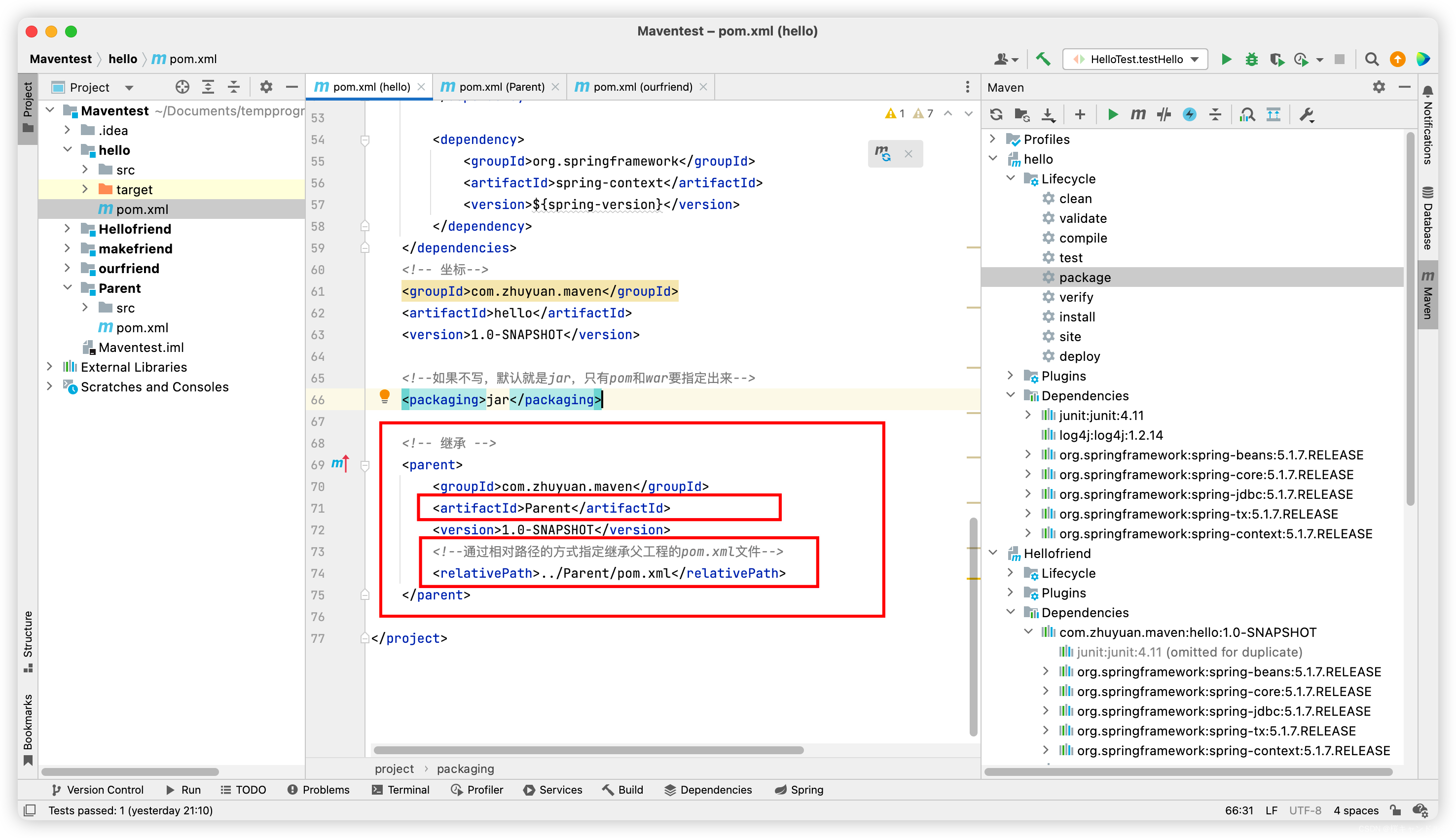The width and height of the screenshot is (1456, 838).
Task: Click Execute Maven Goal m icon
Action: (x=1138, y=114)
